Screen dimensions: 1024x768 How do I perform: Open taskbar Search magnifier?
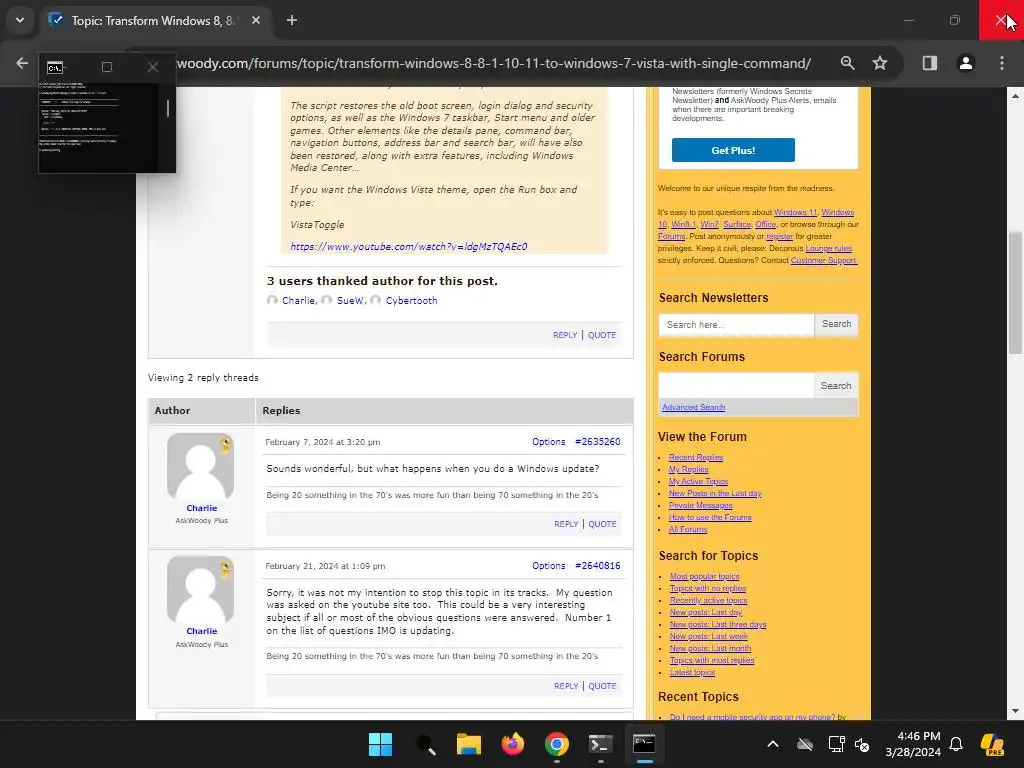pos(425,744)
